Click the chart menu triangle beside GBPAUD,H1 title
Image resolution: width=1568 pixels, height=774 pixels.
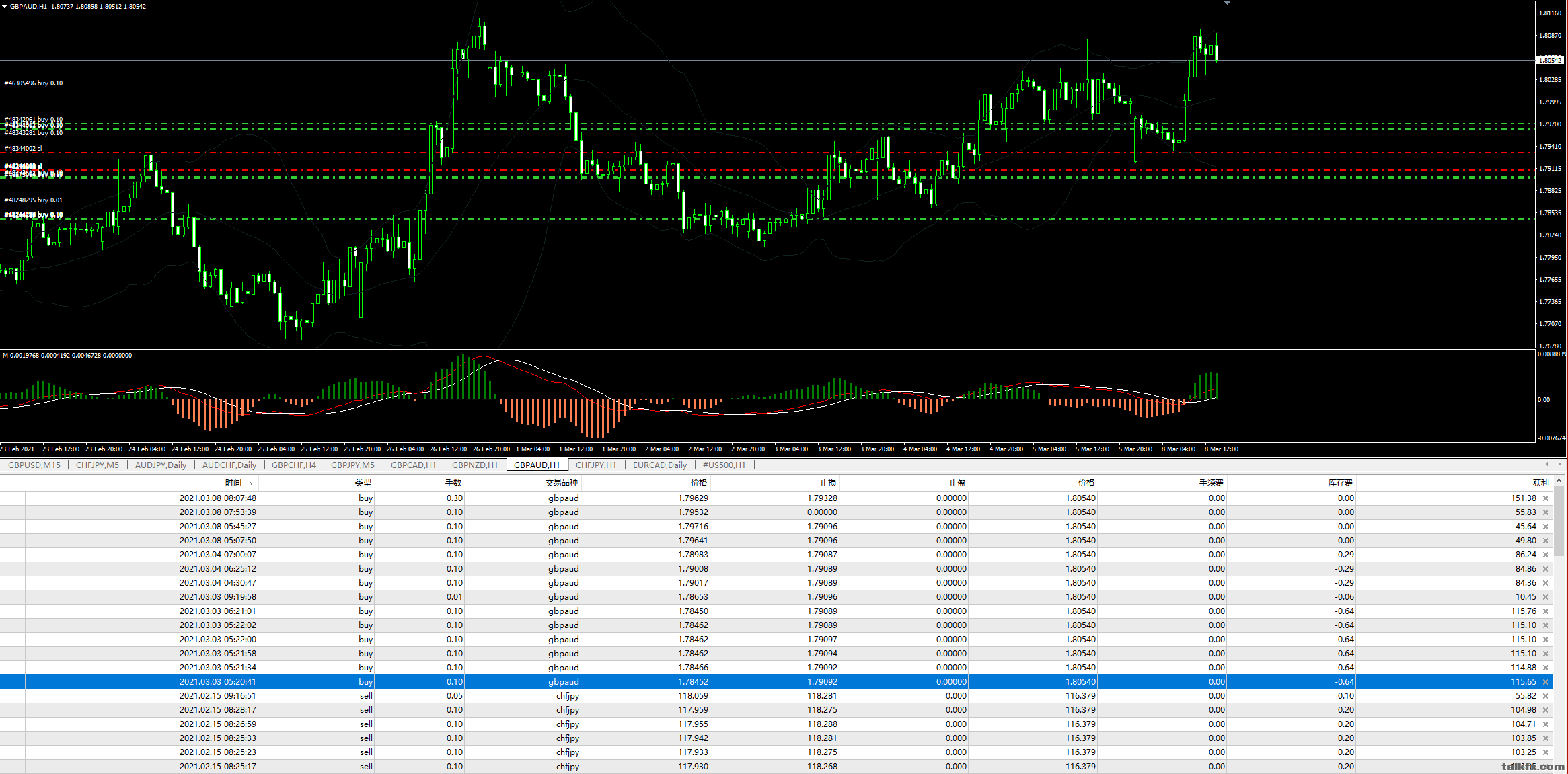pyautogui.click(x=4, y=6)
